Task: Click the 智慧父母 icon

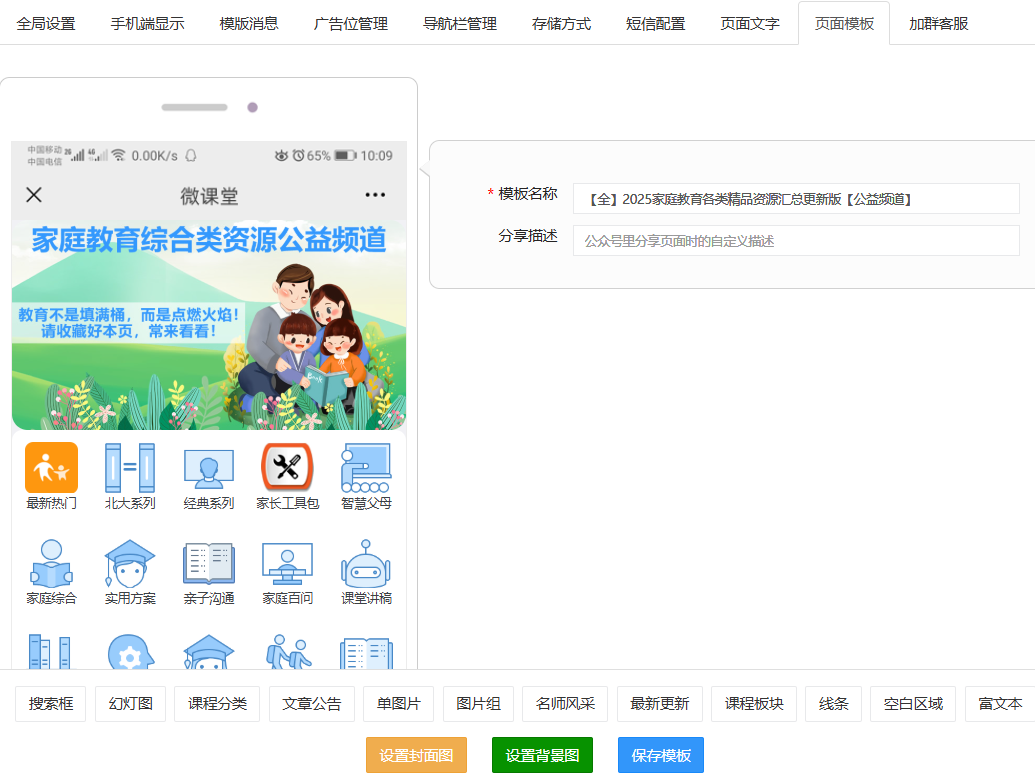Action: (x=366, y=468)
